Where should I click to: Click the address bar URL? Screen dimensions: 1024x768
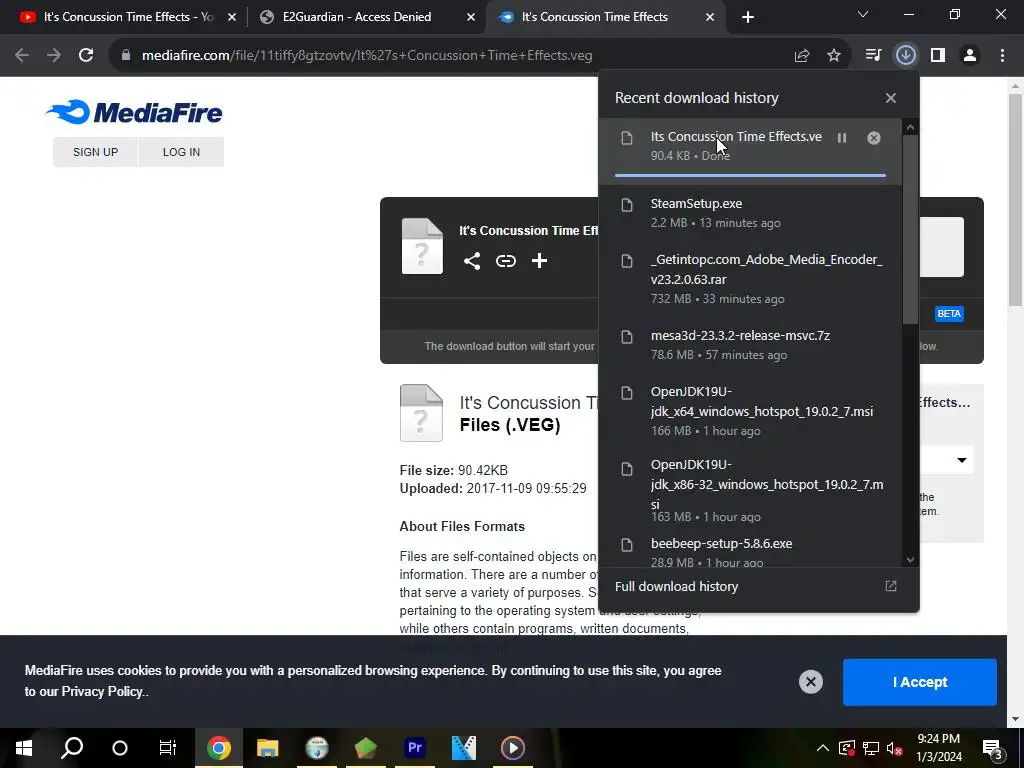pyautogui.click(x=367, y=56)
